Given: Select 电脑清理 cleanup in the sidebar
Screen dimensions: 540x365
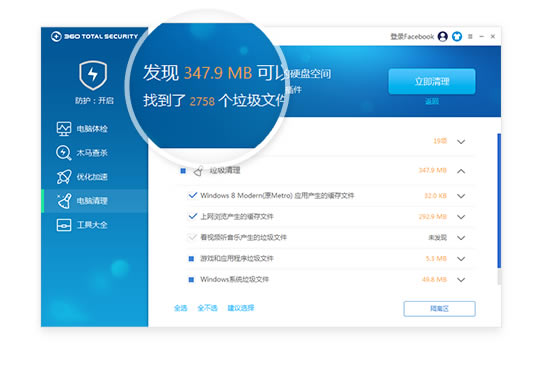Looking at the screenshot, I should pos(94,201).
